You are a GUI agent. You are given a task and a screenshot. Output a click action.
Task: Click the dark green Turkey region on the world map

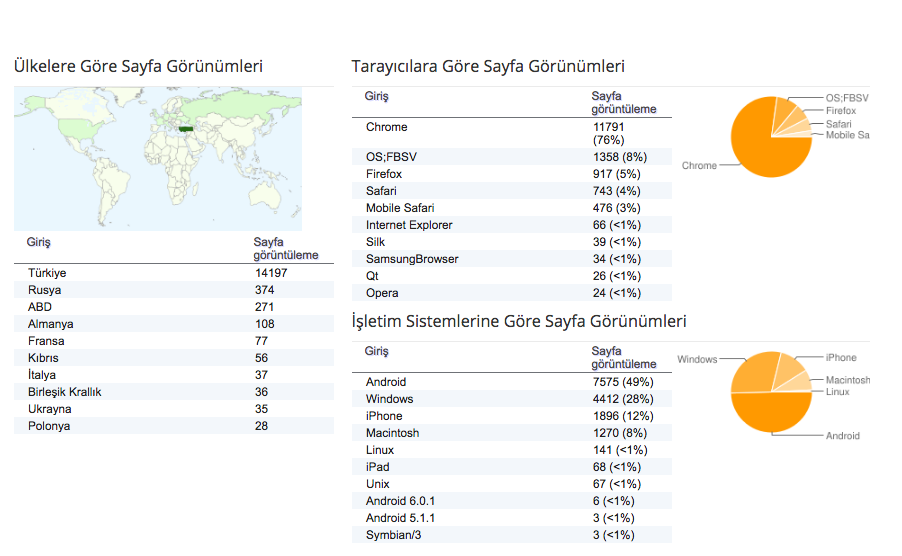coord(186,129)
